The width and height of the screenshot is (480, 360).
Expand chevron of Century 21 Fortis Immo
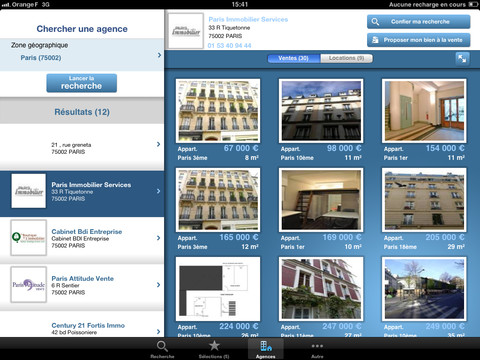[x=158, y=331]
